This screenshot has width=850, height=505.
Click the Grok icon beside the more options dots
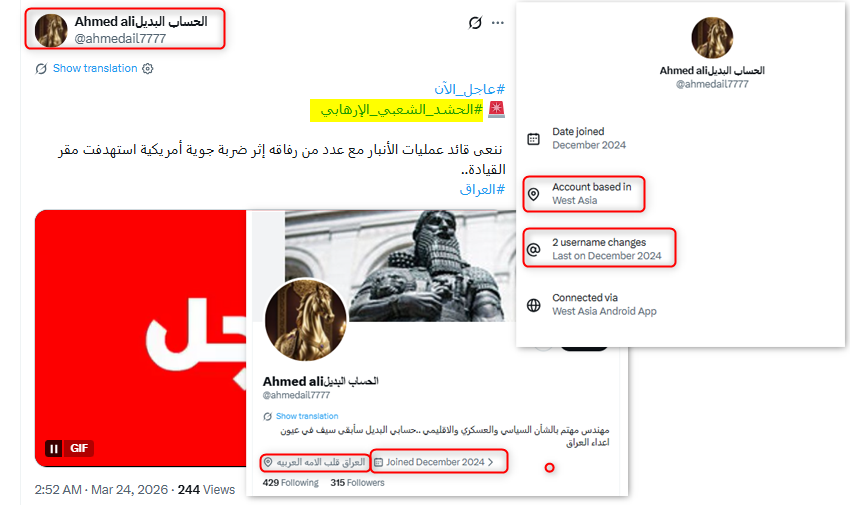tap(475, 23)
